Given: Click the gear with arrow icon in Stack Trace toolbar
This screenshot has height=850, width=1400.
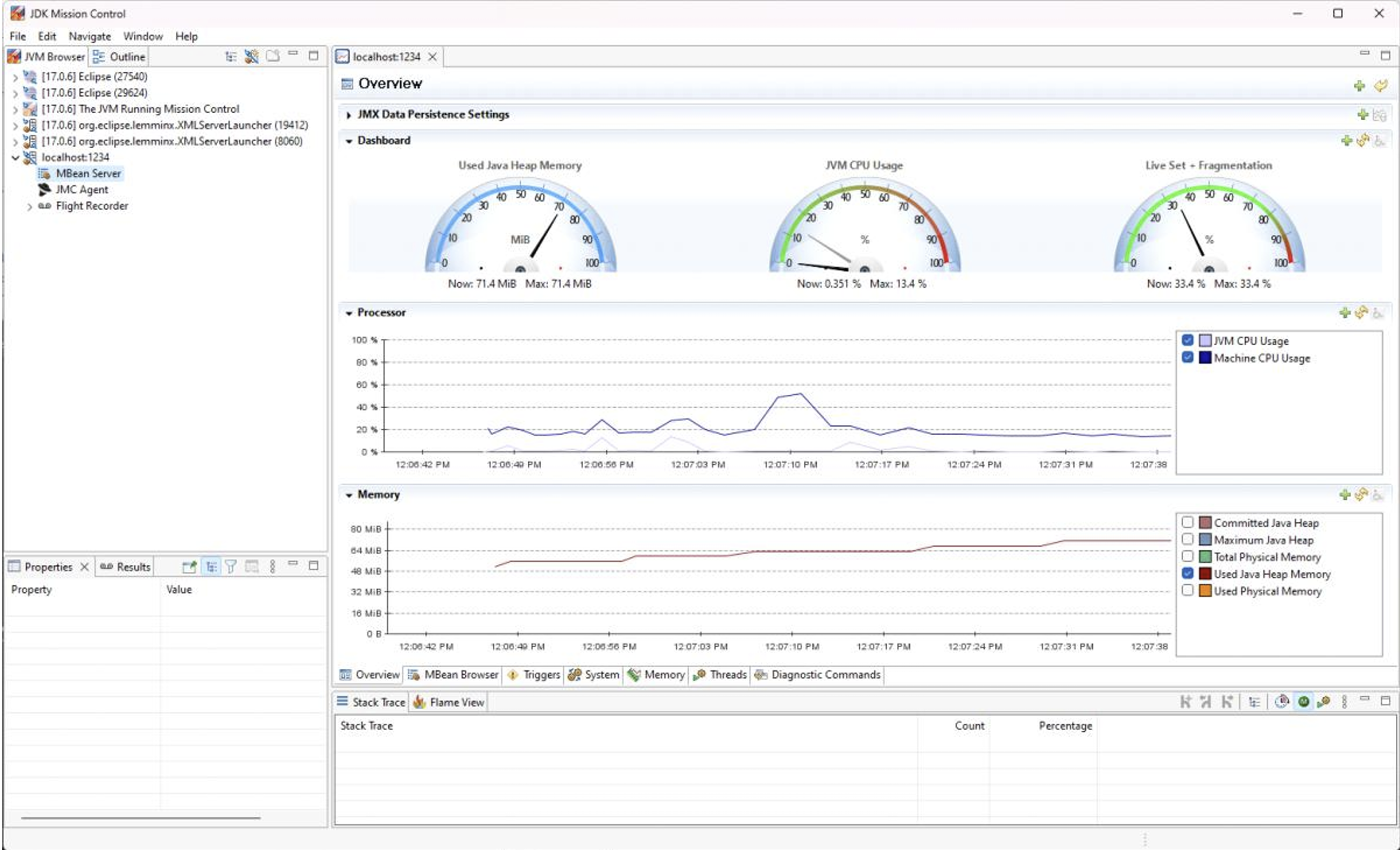Looking at the screenshot, I should (x=1323, y=702).
